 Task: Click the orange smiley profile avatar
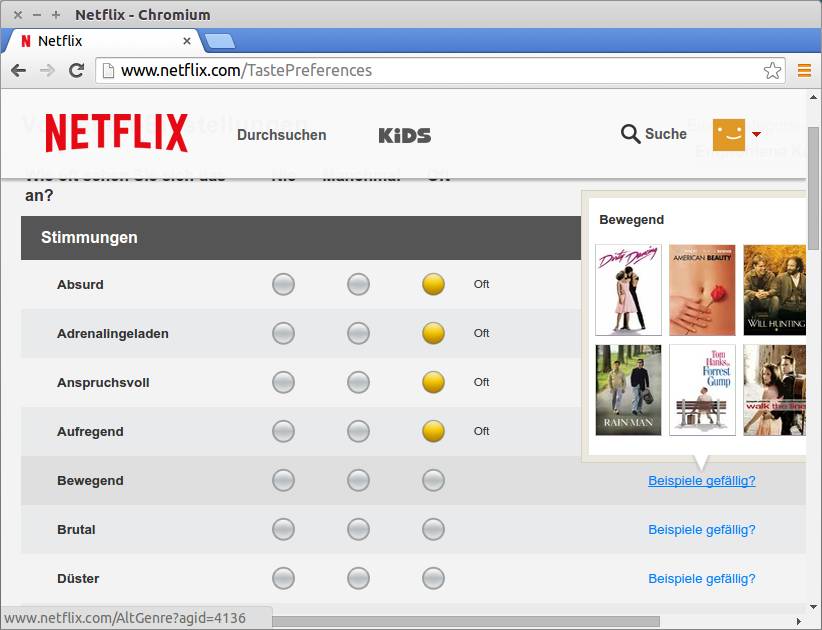(x=729, y=134)
